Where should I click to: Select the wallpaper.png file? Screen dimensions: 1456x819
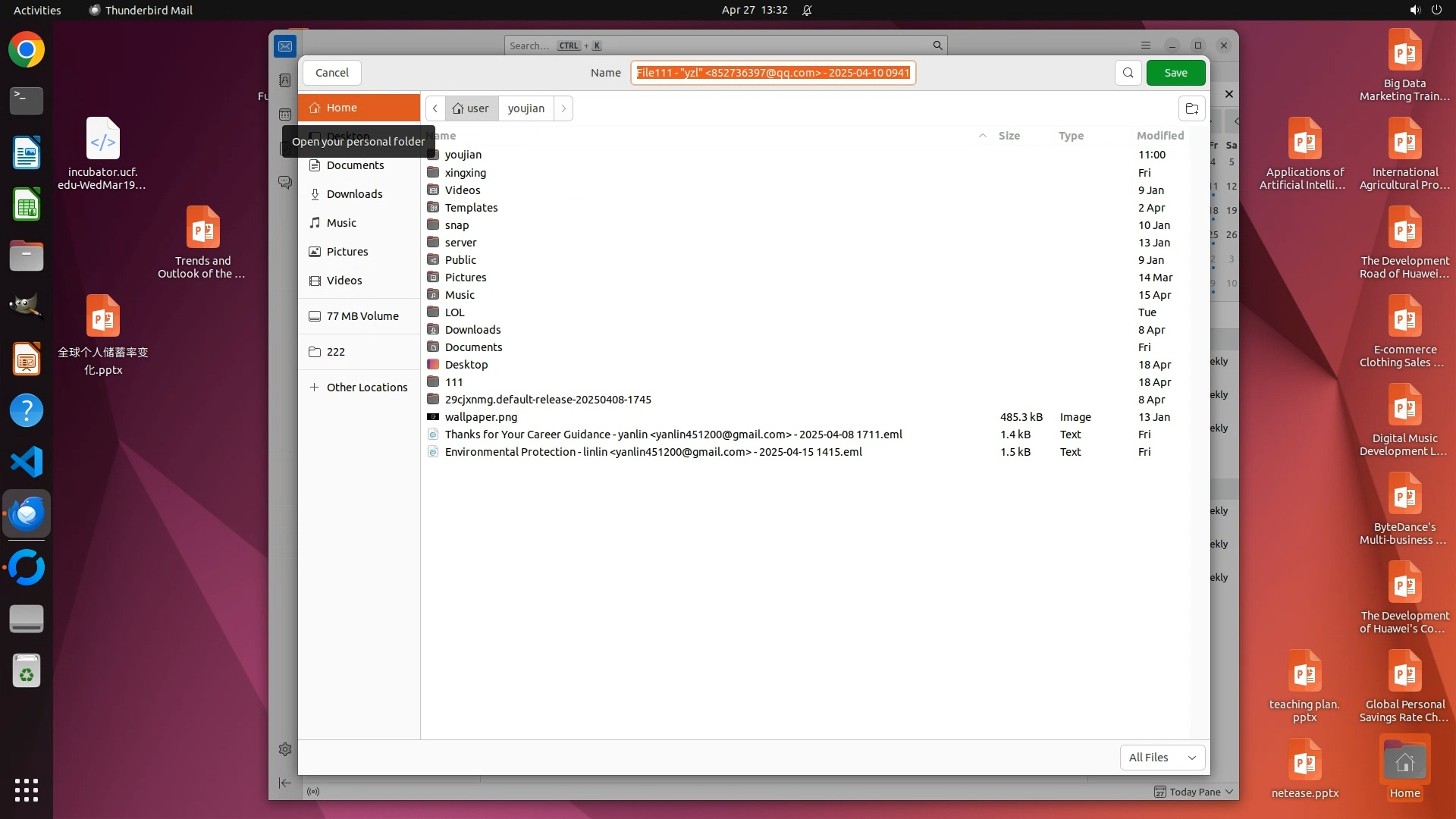tap(481, 417)
